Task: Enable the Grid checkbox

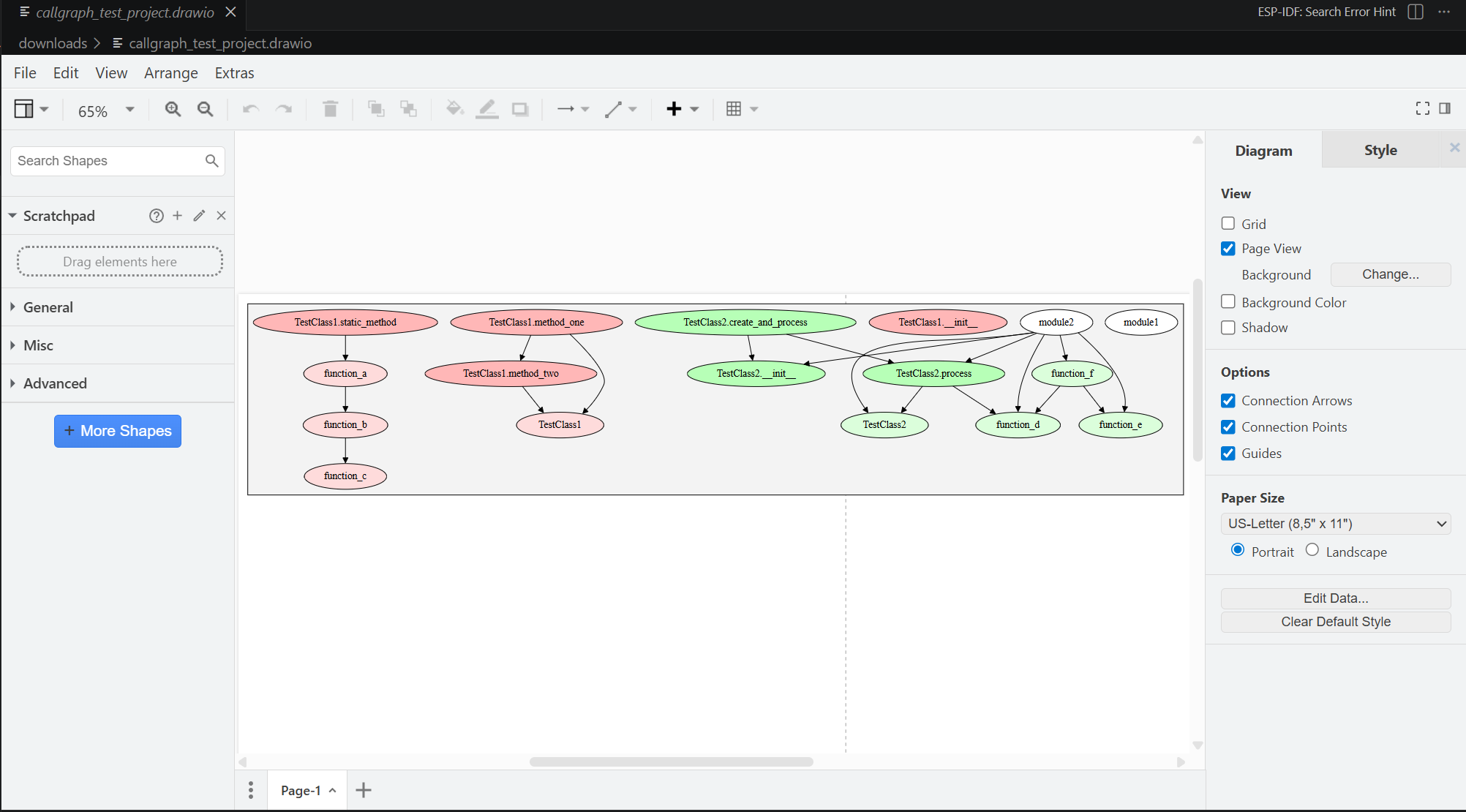Action: 1228,224
